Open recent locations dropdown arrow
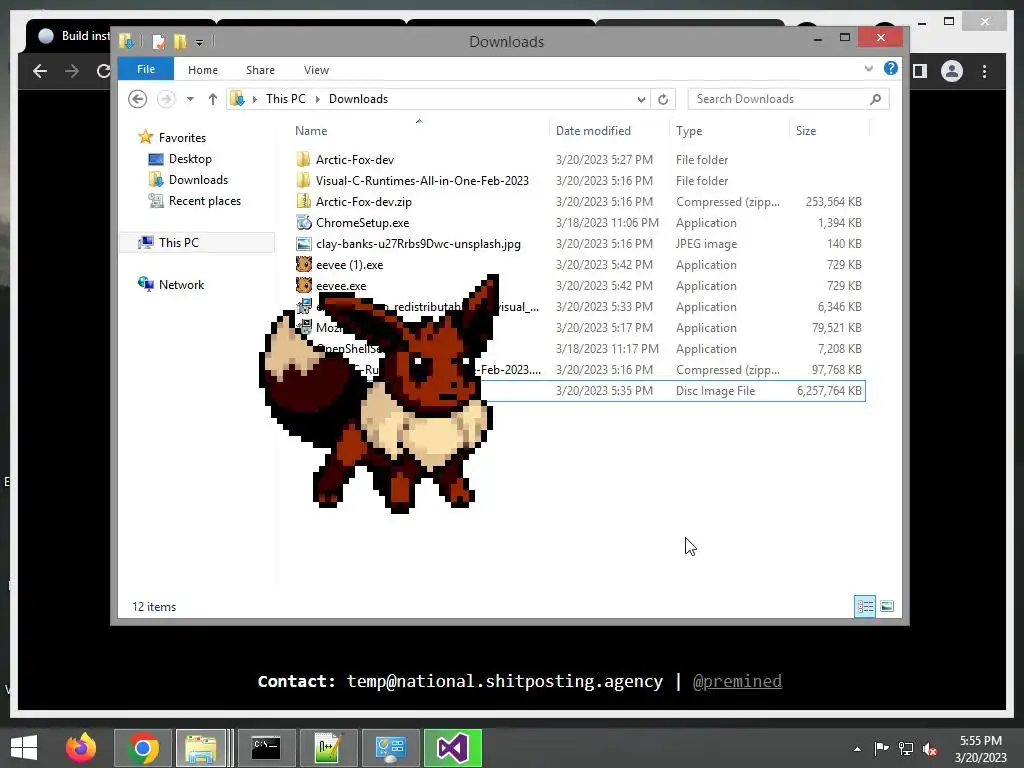1024x768 pixels. pos(190,99)
